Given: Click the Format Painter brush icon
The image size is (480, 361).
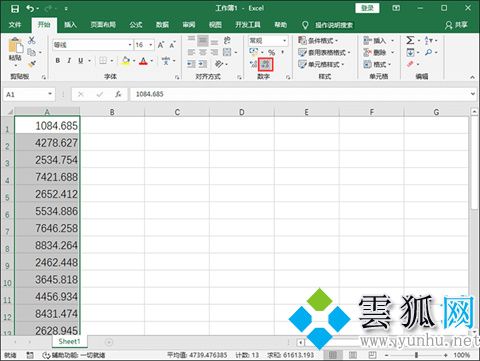Looking at the screenshot, I should [x=32, y=64].
